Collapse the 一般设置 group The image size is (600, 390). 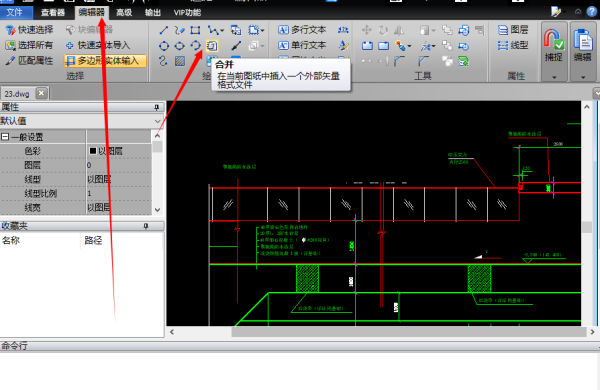click(x=5, y=137)
